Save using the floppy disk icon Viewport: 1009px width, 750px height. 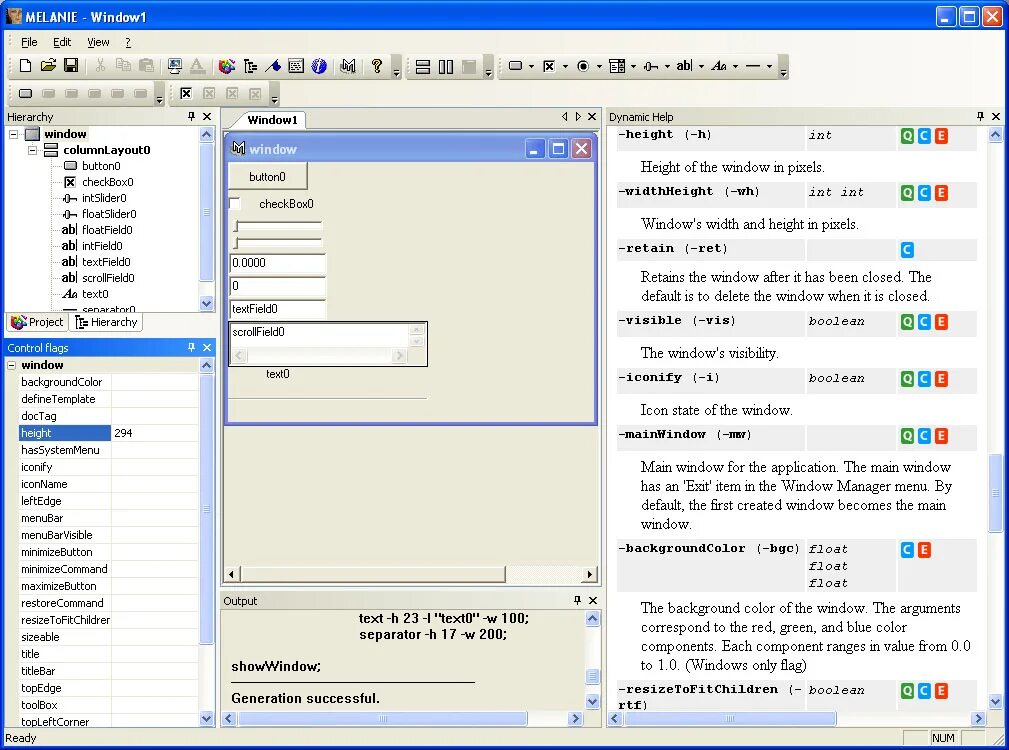tap(71, 66)
